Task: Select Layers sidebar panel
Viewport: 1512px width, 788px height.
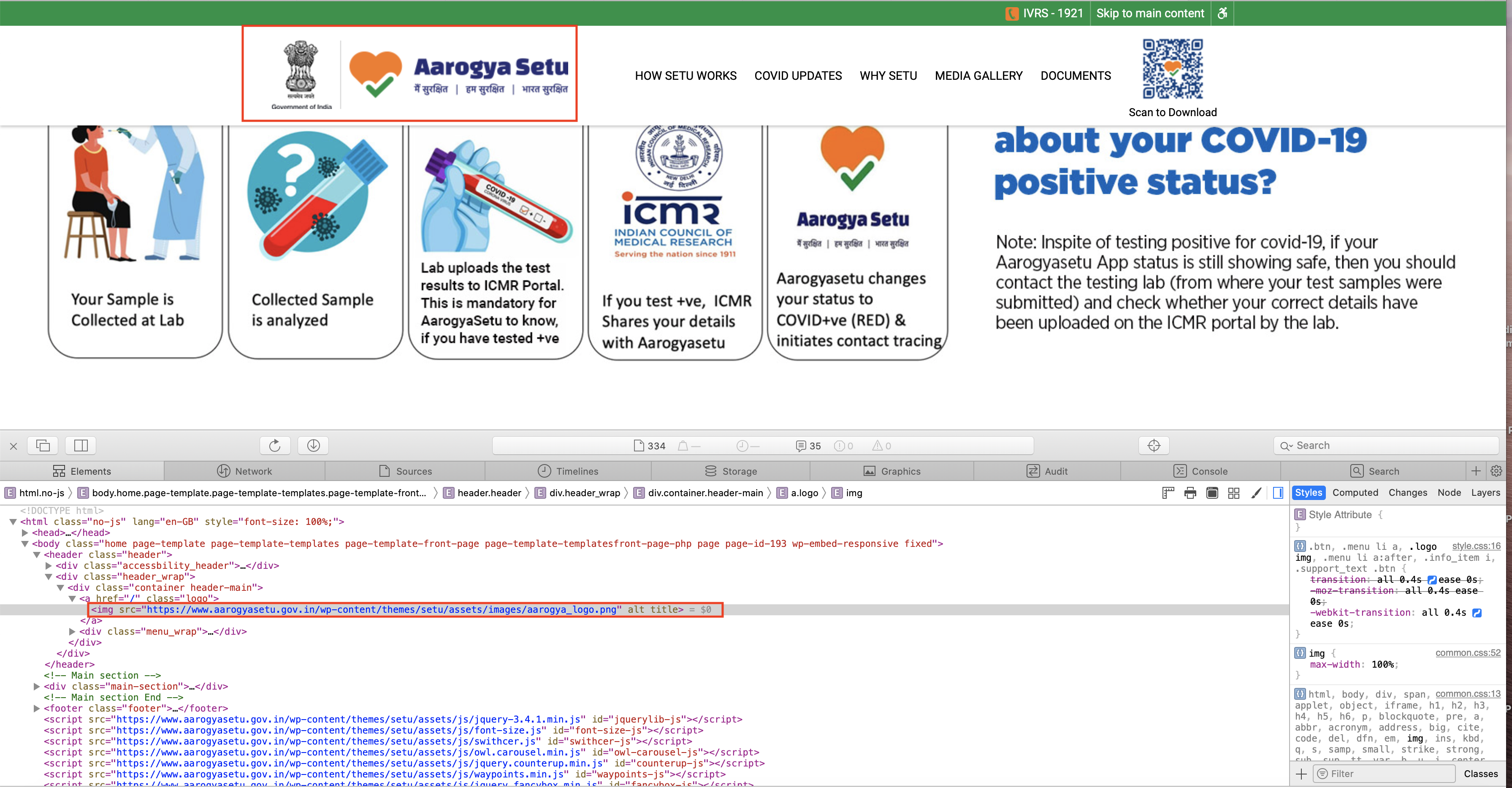Action: coord(1485,493)
